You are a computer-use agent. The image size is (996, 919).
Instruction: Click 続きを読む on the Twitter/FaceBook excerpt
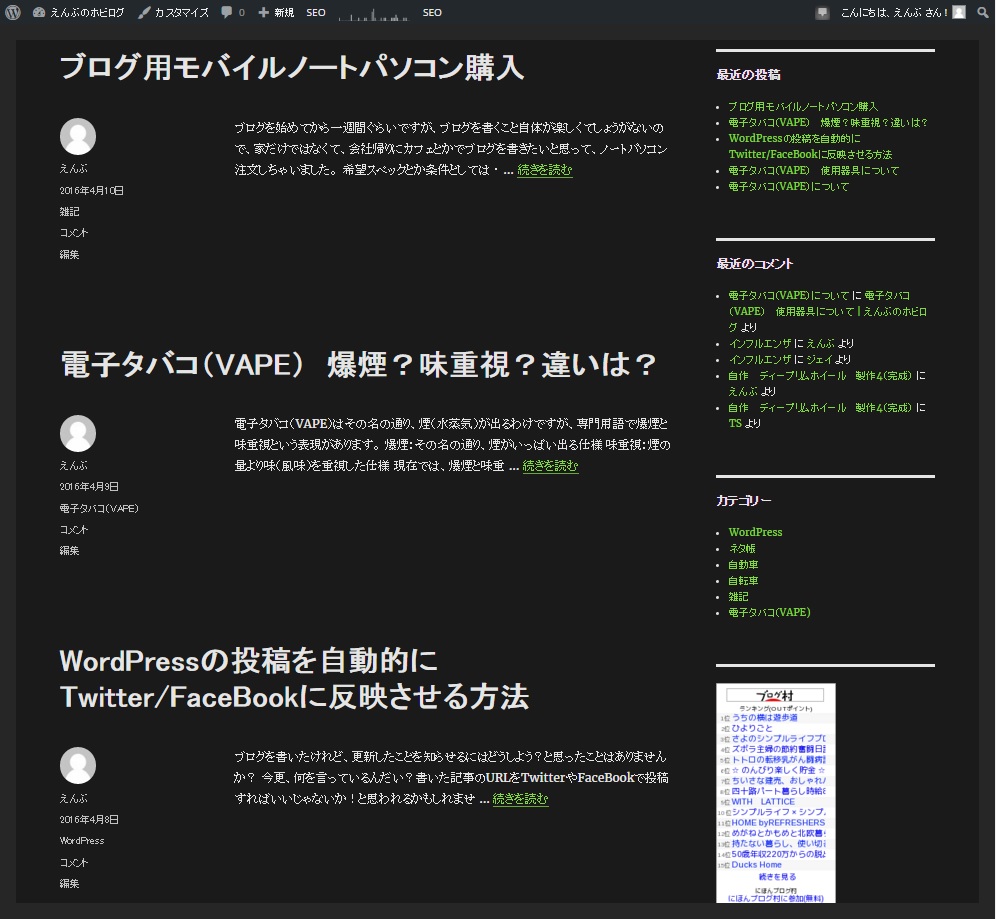pyautogui.click(x=520, y=798)
